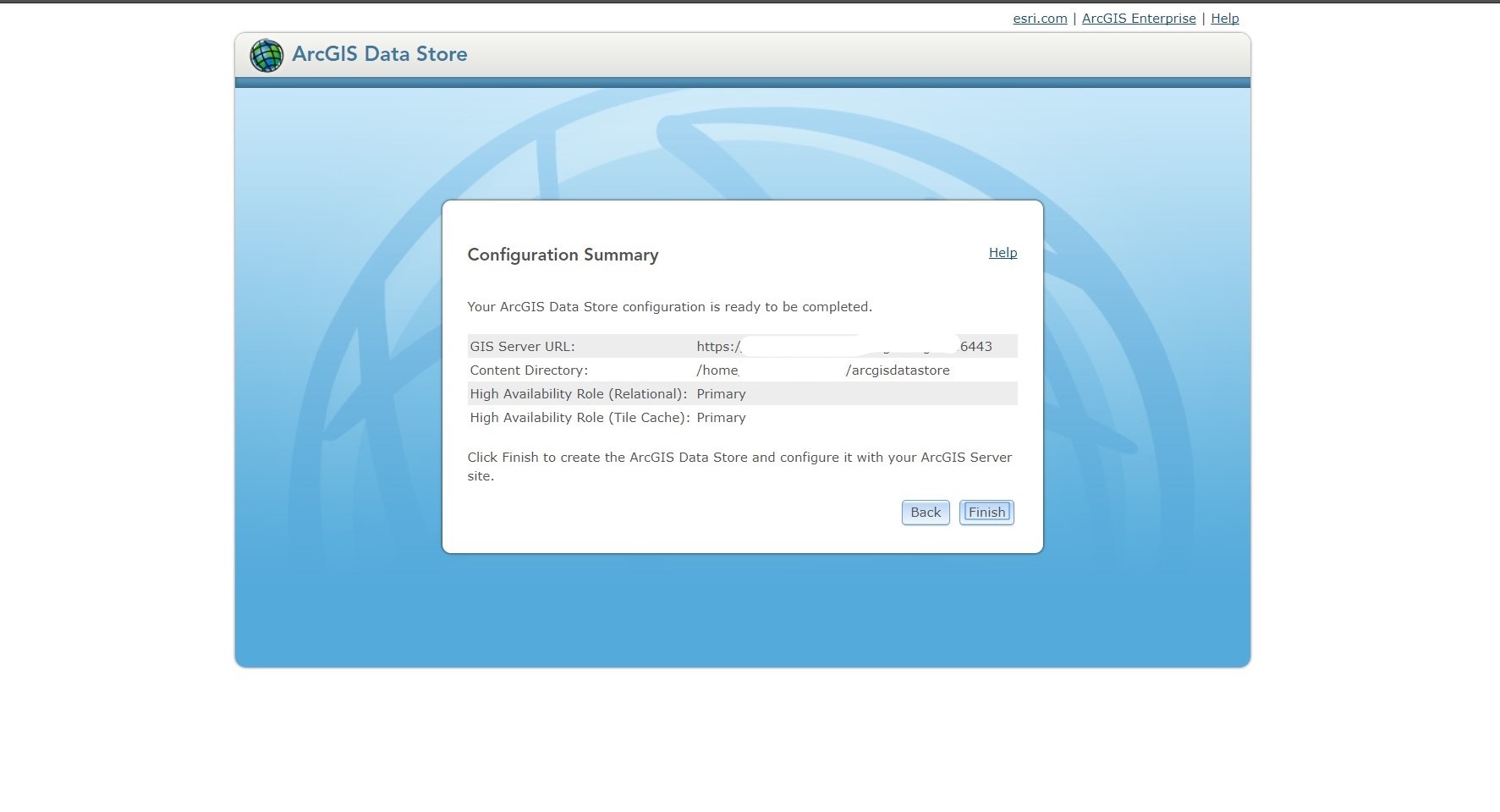Click the High Availability Role (Relational) label

[x=579, y=394]
